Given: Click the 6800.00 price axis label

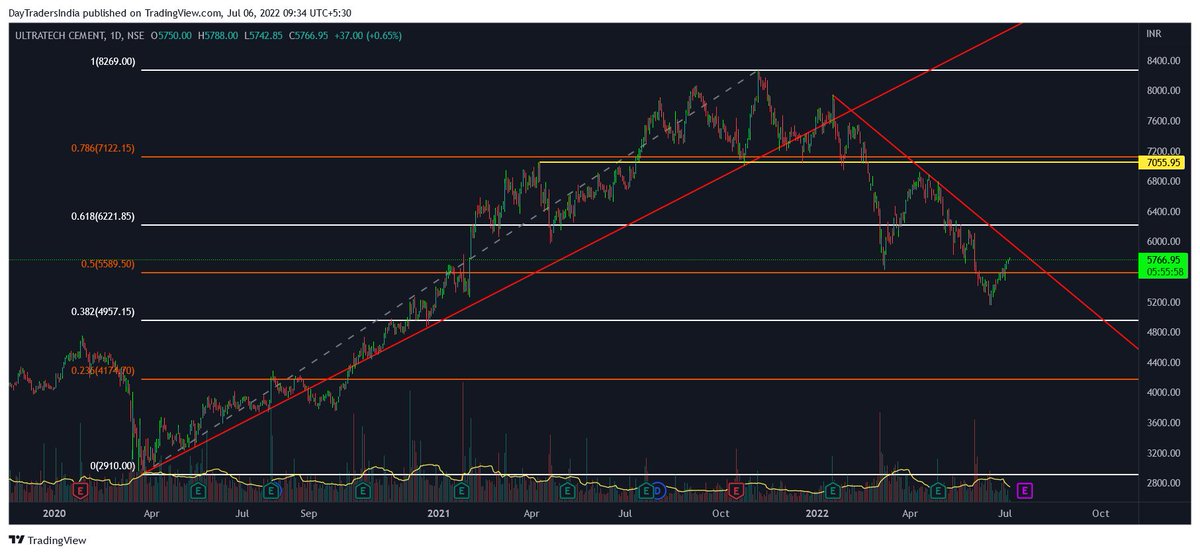Looking at the screenshot, I should click(x=1166, y=182).
